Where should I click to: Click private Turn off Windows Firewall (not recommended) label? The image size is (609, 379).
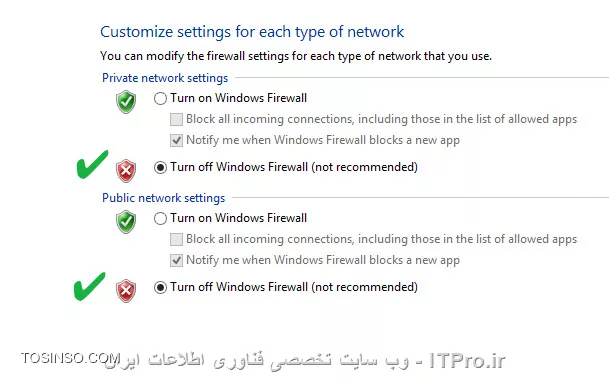tap(294, 167)
